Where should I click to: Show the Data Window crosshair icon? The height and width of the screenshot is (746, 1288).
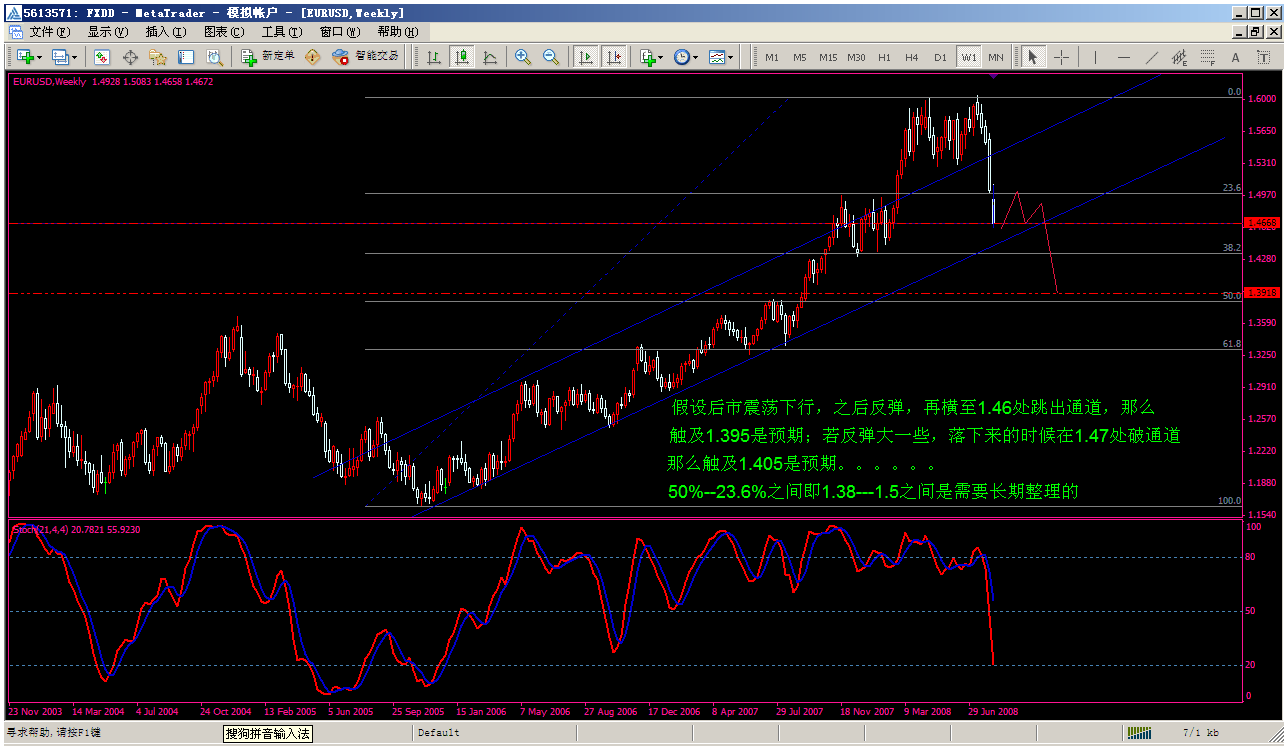pyautogui.click(x=130, y=57)
